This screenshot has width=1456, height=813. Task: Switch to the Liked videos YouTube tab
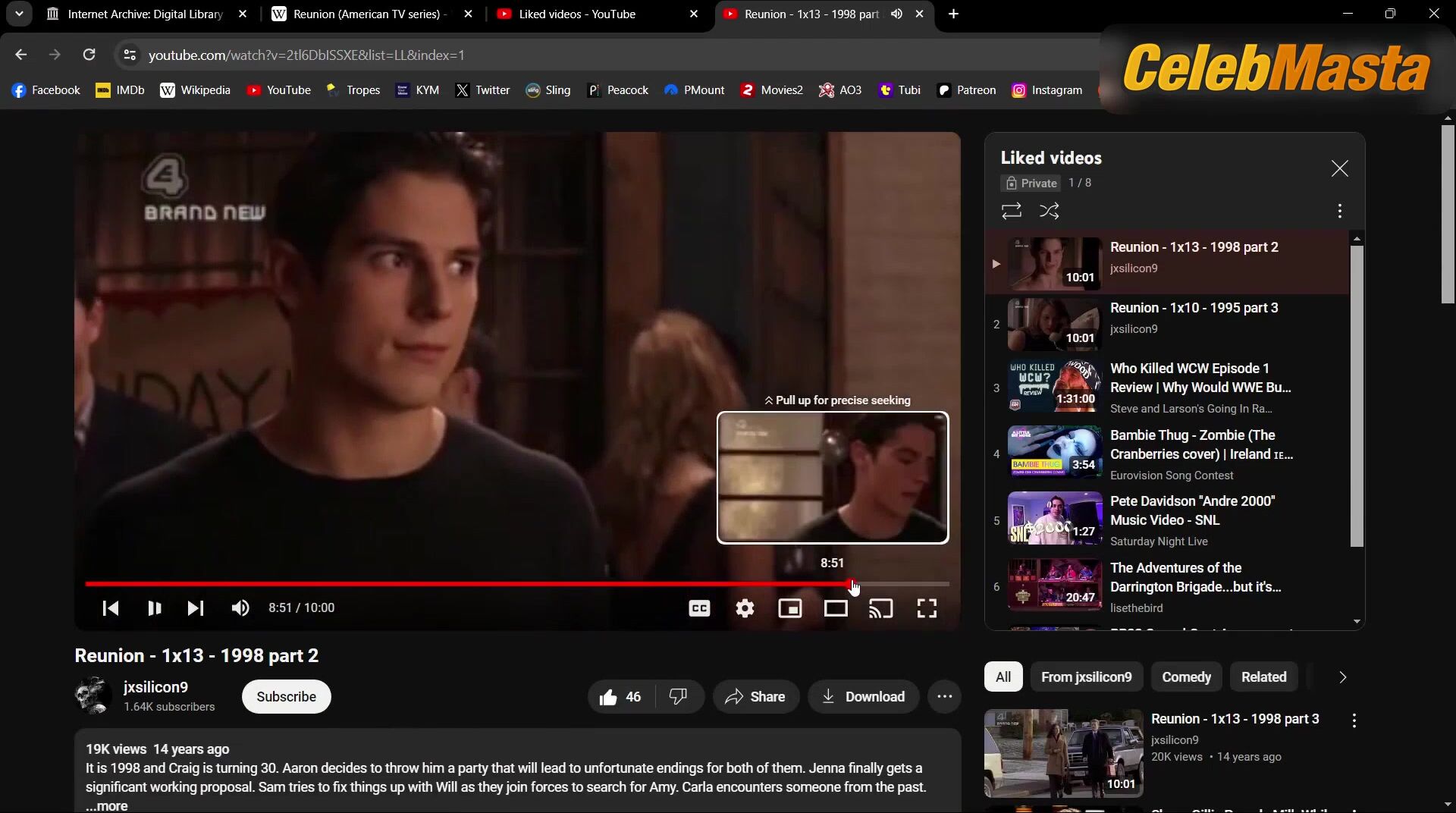click(598, 14)
